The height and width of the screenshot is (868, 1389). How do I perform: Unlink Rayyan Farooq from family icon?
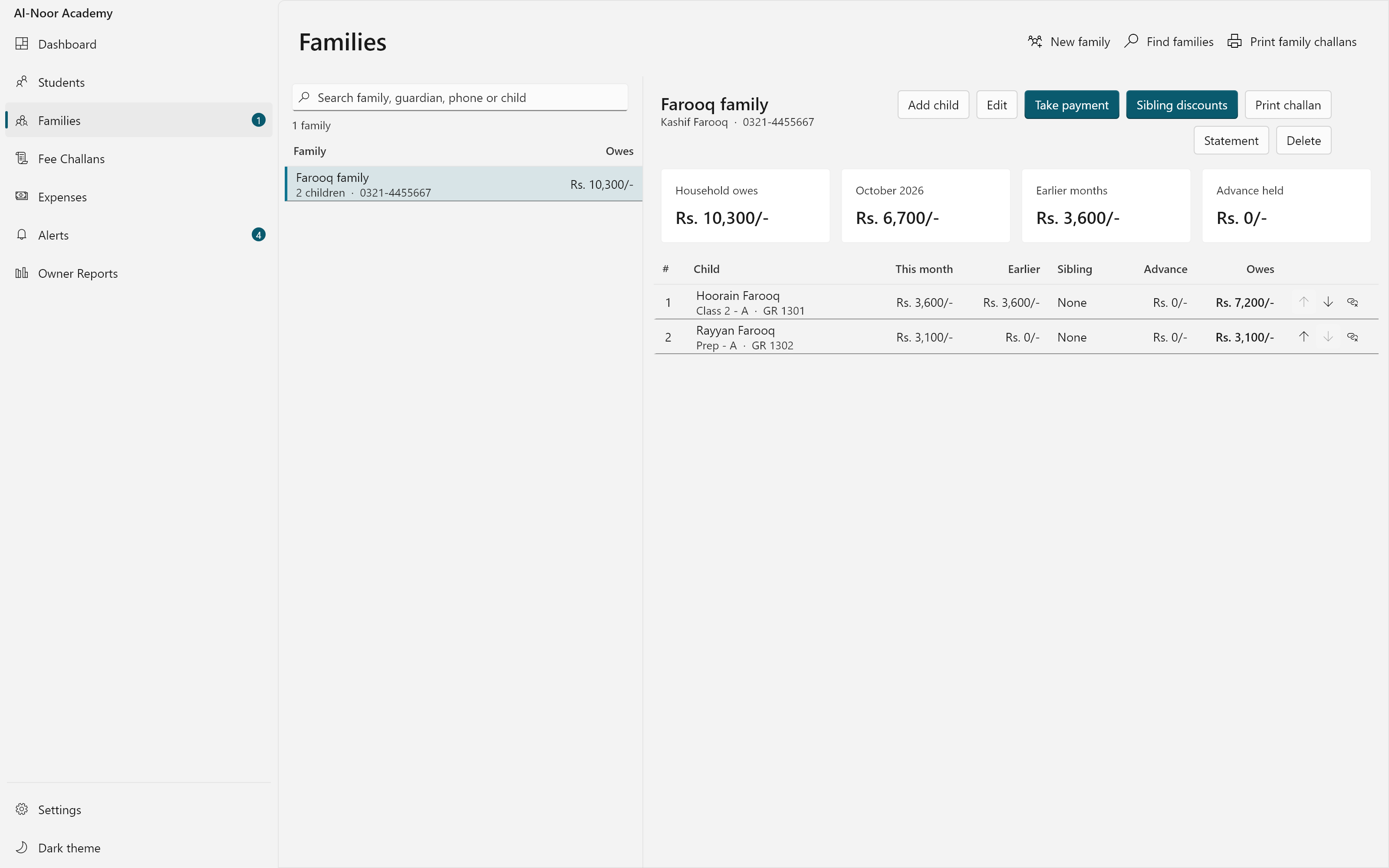[1353, 337]
